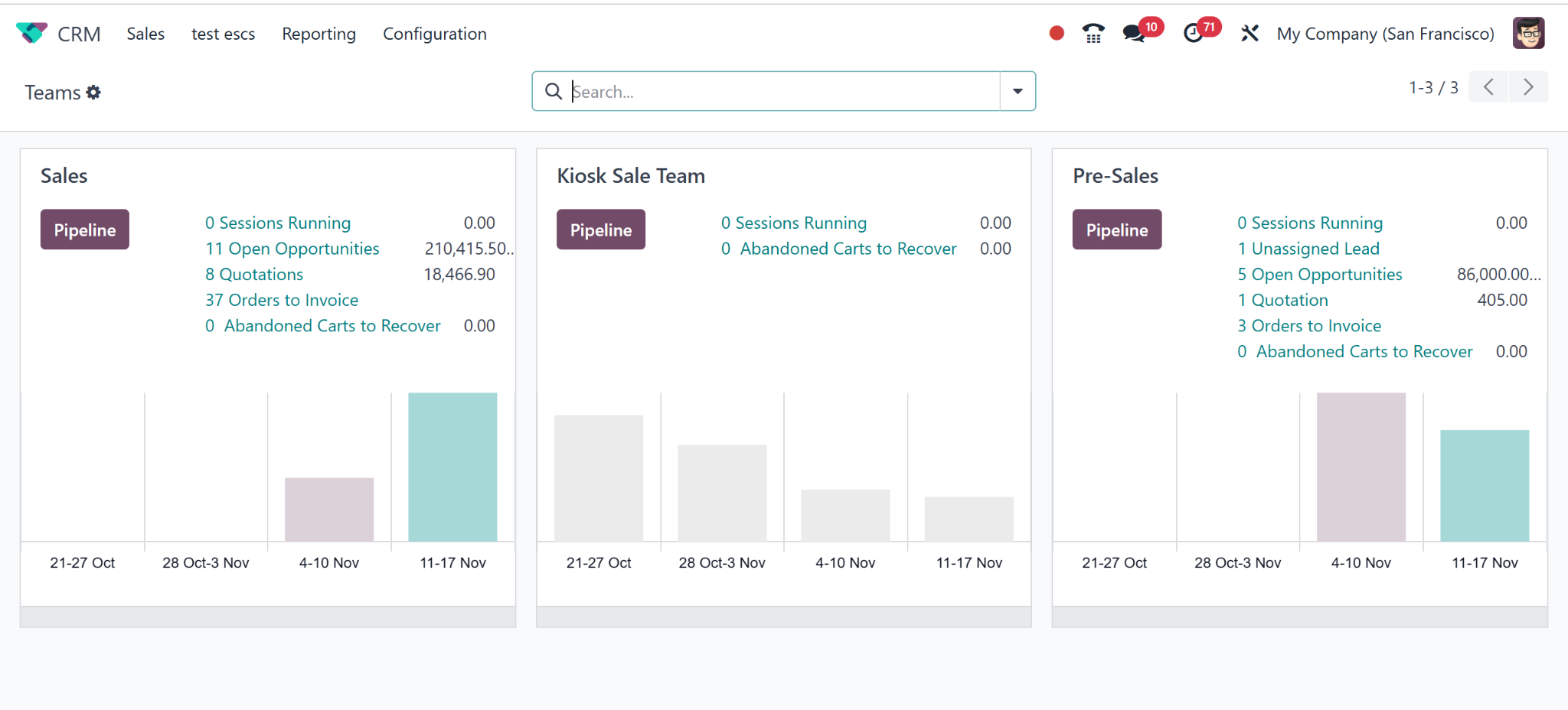Click the search magnifier icon
The width and height of the screenshot is (1568, 710).
point(554,91)
